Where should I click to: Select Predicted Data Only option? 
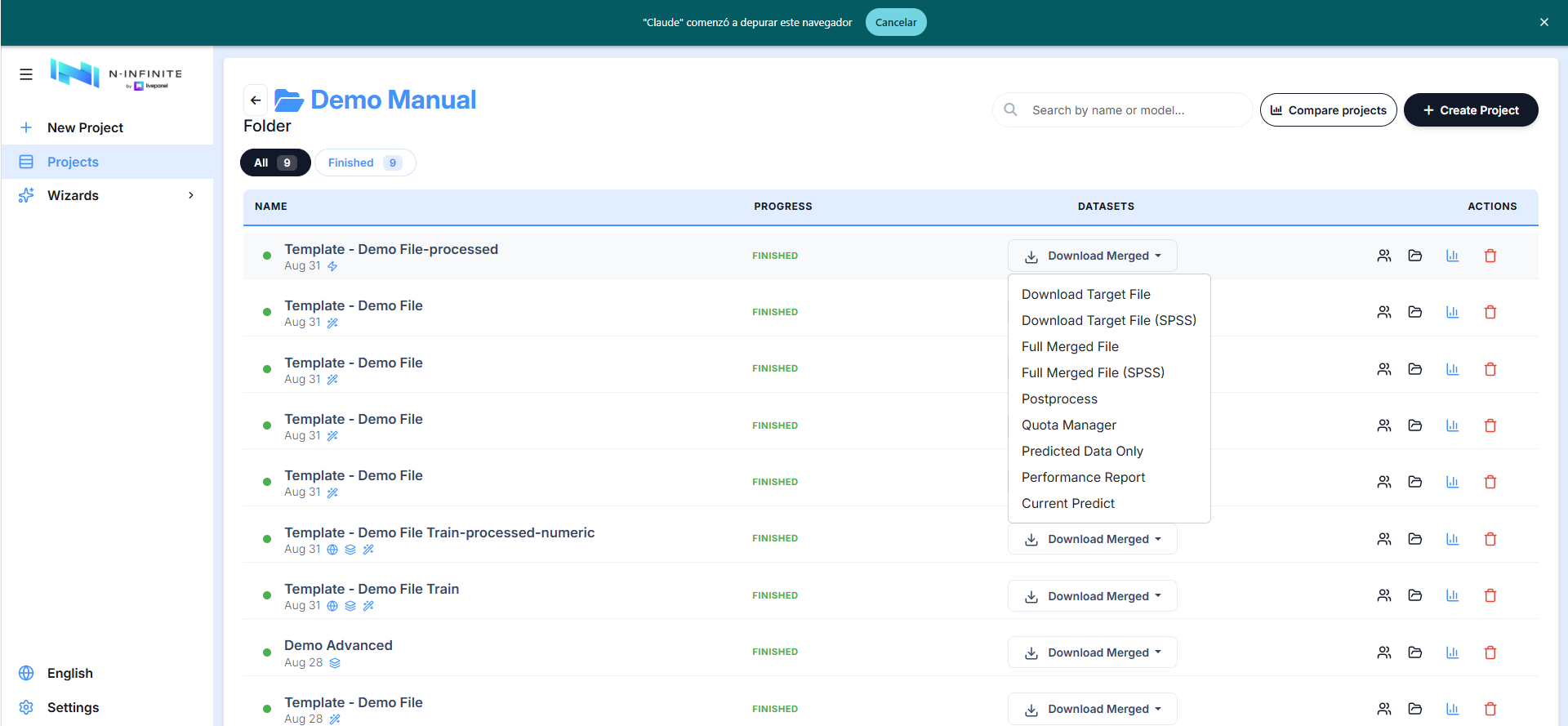point(1082,451)
